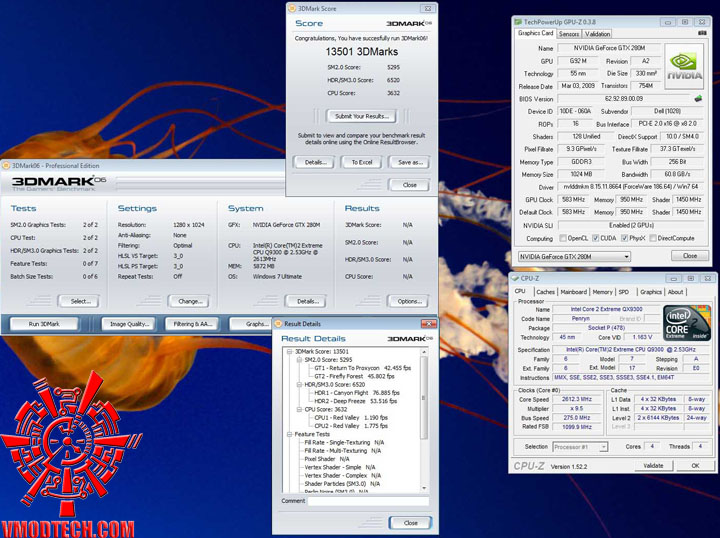Screen dimensions: 720x538
Task: Collapse the CPU Score: 3632 tree node
Action: click(299, 409)
